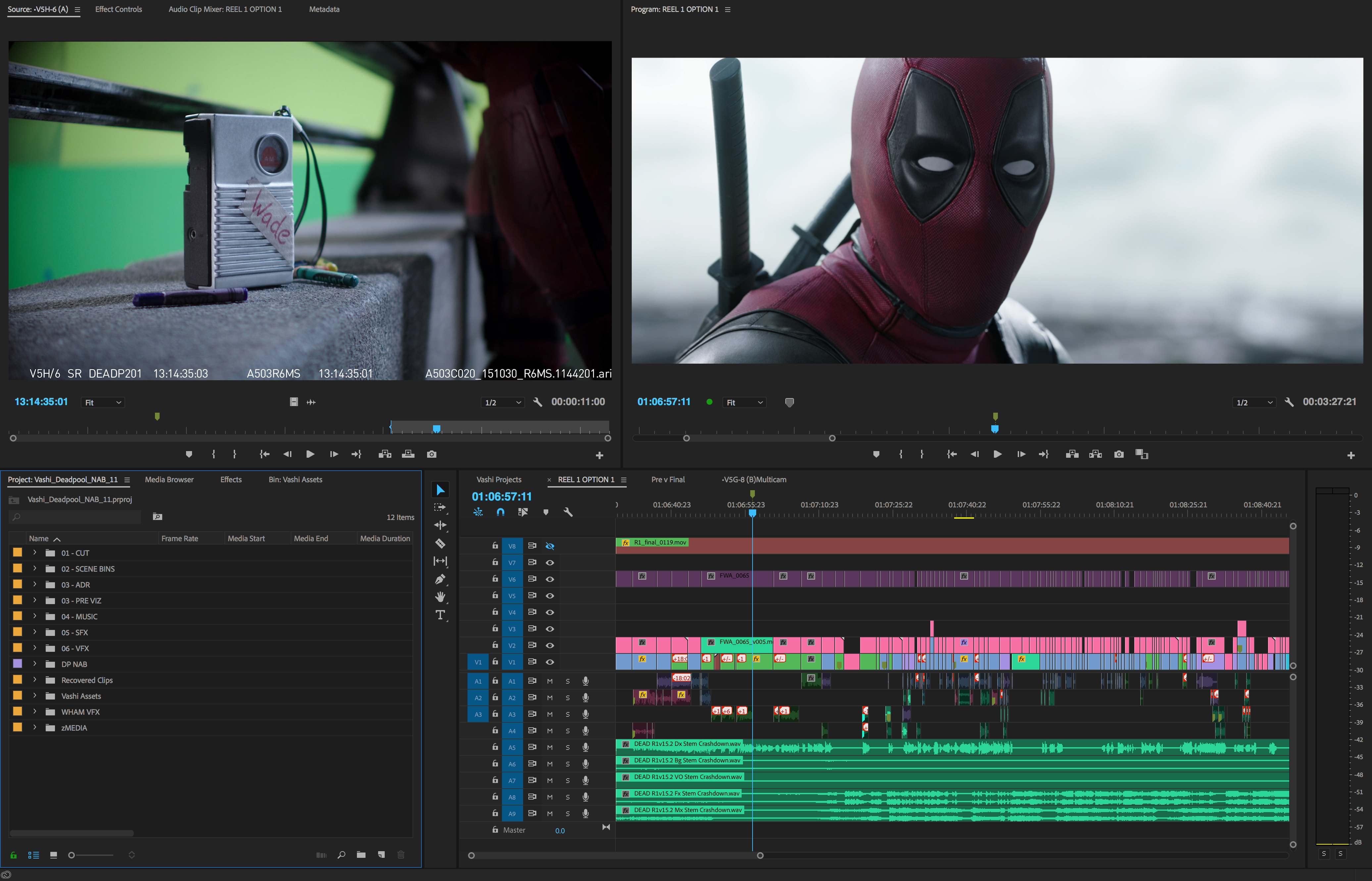Screen dimensions: 1372x881
Task: Open Program monitor 1/2 resolution dropdown
Action: [x=1254, y=402]
